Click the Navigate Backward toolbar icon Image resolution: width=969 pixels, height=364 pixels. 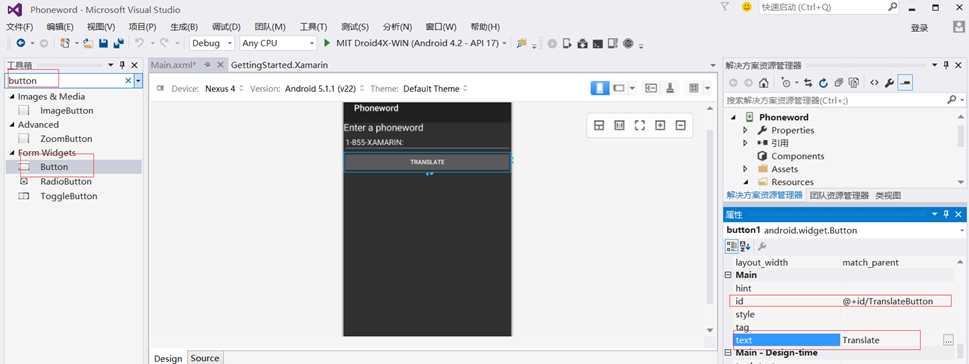[21, 43]
